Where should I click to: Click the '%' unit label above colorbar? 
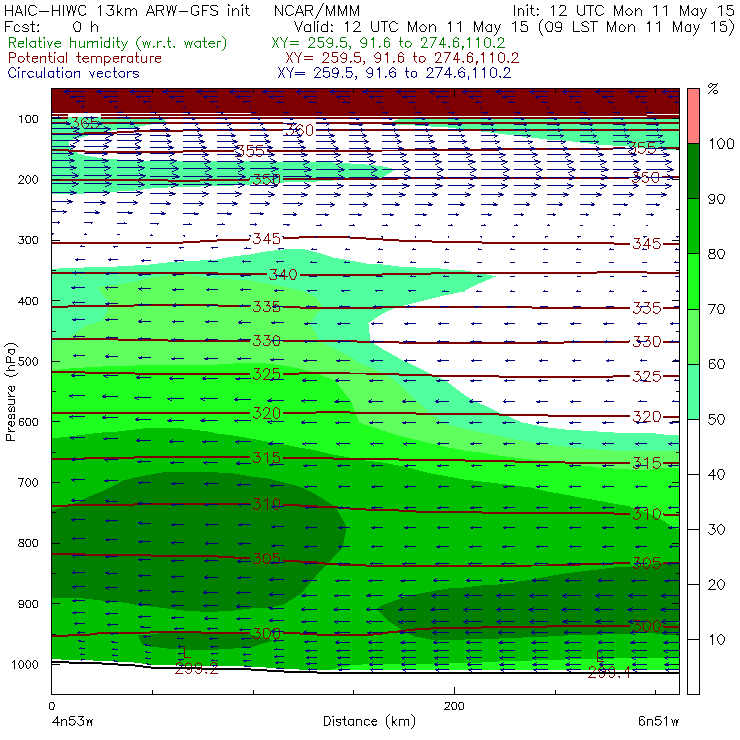click(x=713, y=89)
